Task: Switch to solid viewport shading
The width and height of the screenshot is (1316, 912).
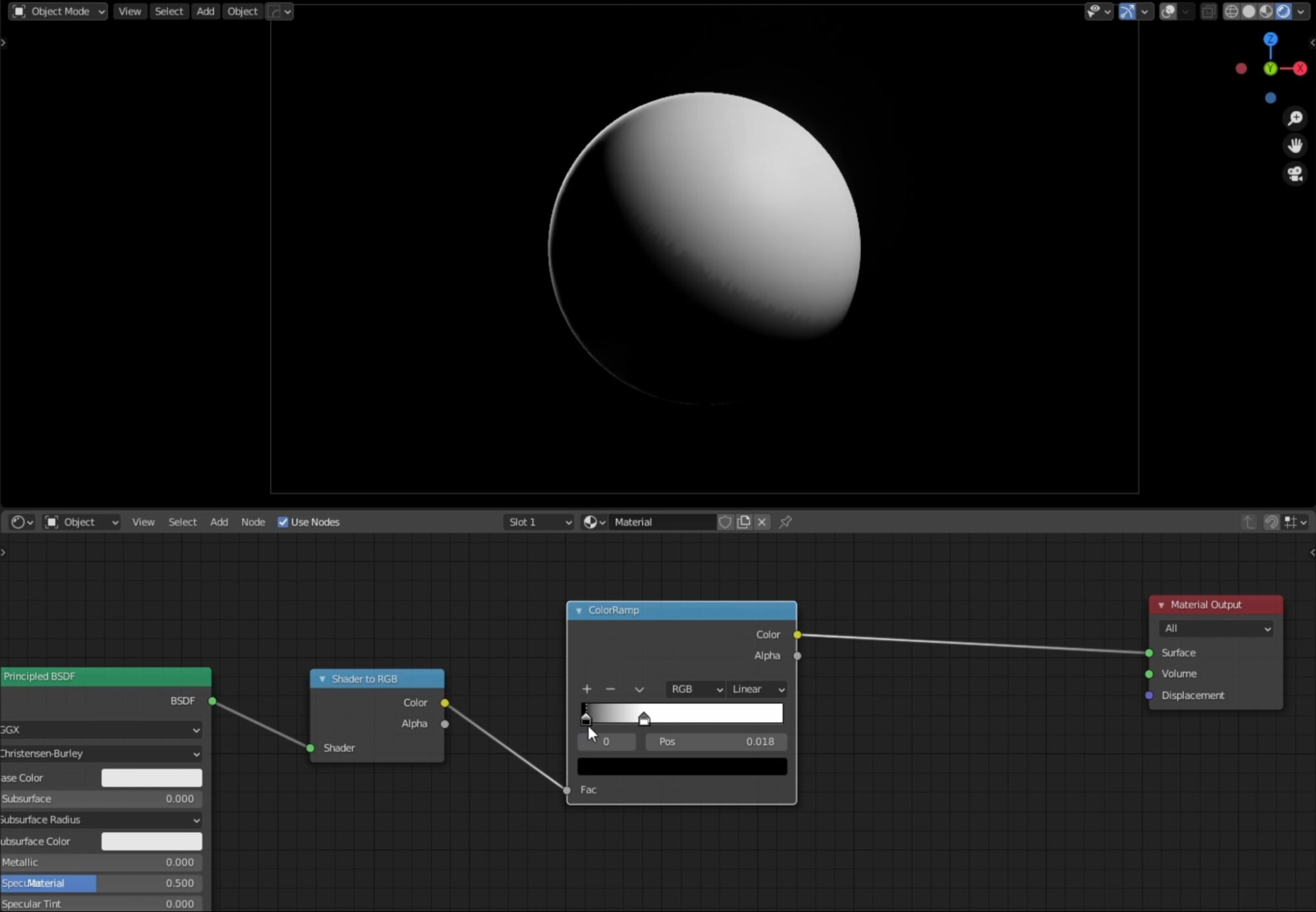Action: pos(1249,11)
